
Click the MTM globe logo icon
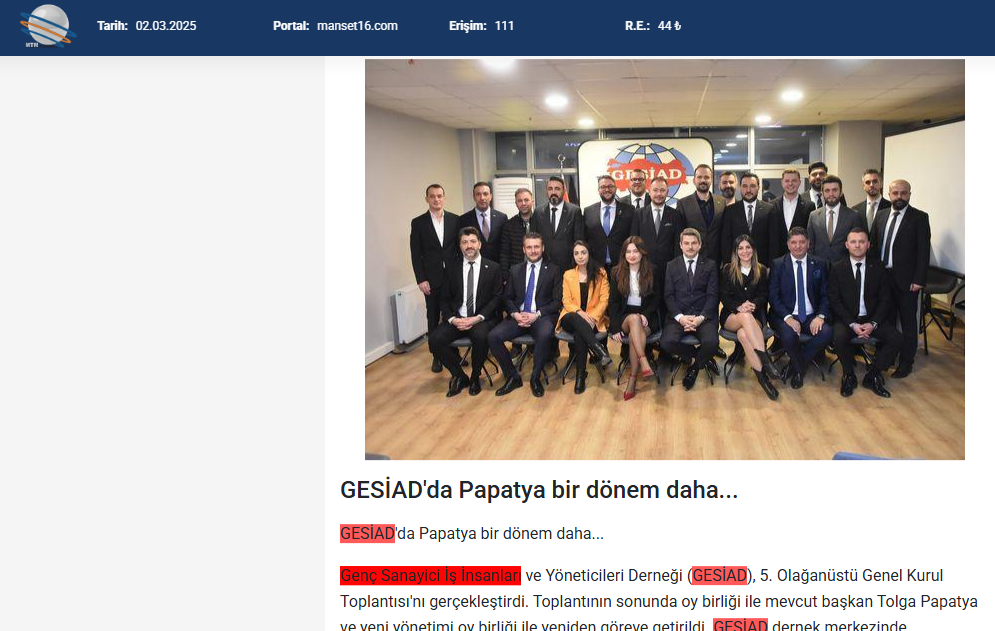point(48,26)
